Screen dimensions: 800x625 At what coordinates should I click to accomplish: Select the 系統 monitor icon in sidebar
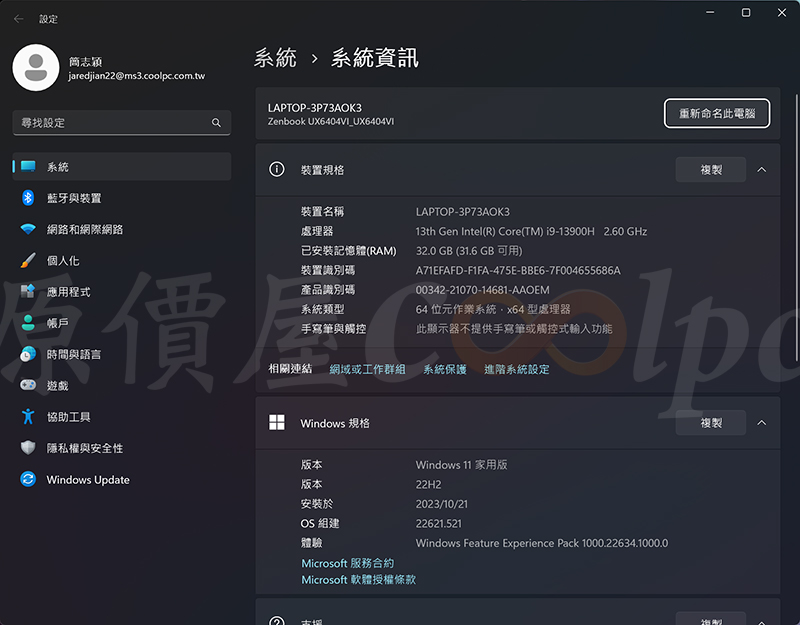pos(28,166)
